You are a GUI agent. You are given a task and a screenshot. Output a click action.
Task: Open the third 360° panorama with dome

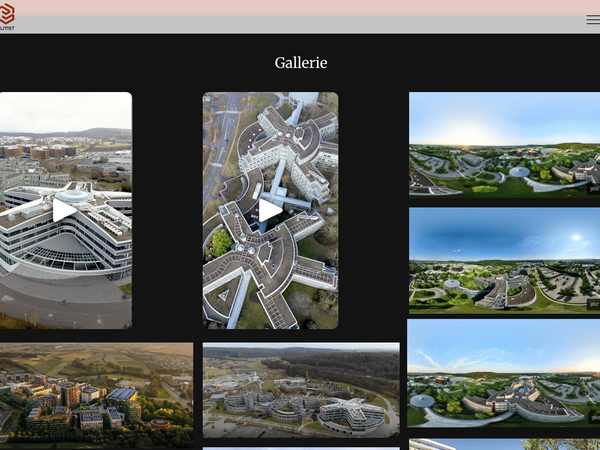(504, 373)
